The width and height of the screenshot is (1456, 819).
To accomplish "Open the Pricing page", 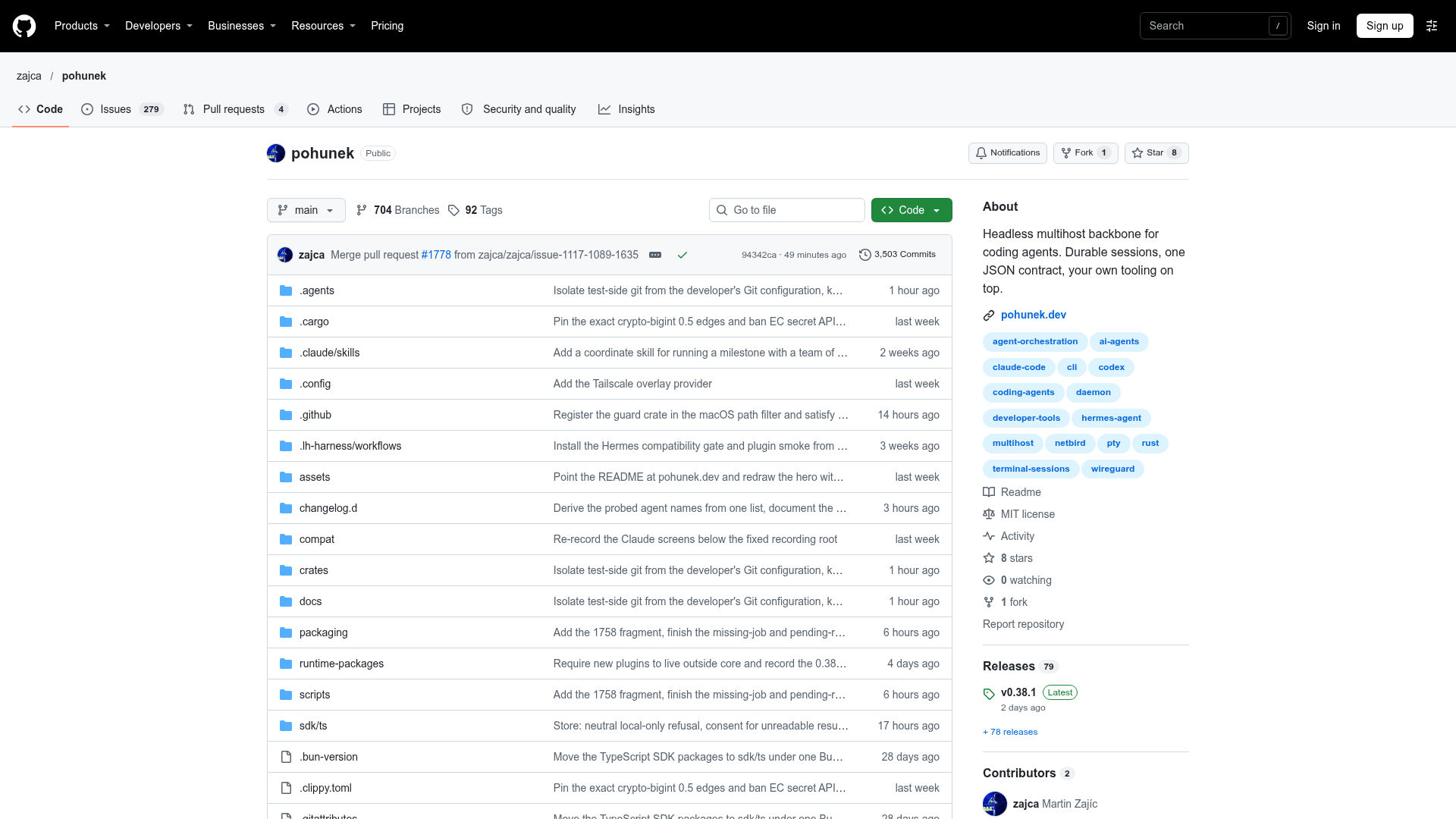I will [387, 26].
